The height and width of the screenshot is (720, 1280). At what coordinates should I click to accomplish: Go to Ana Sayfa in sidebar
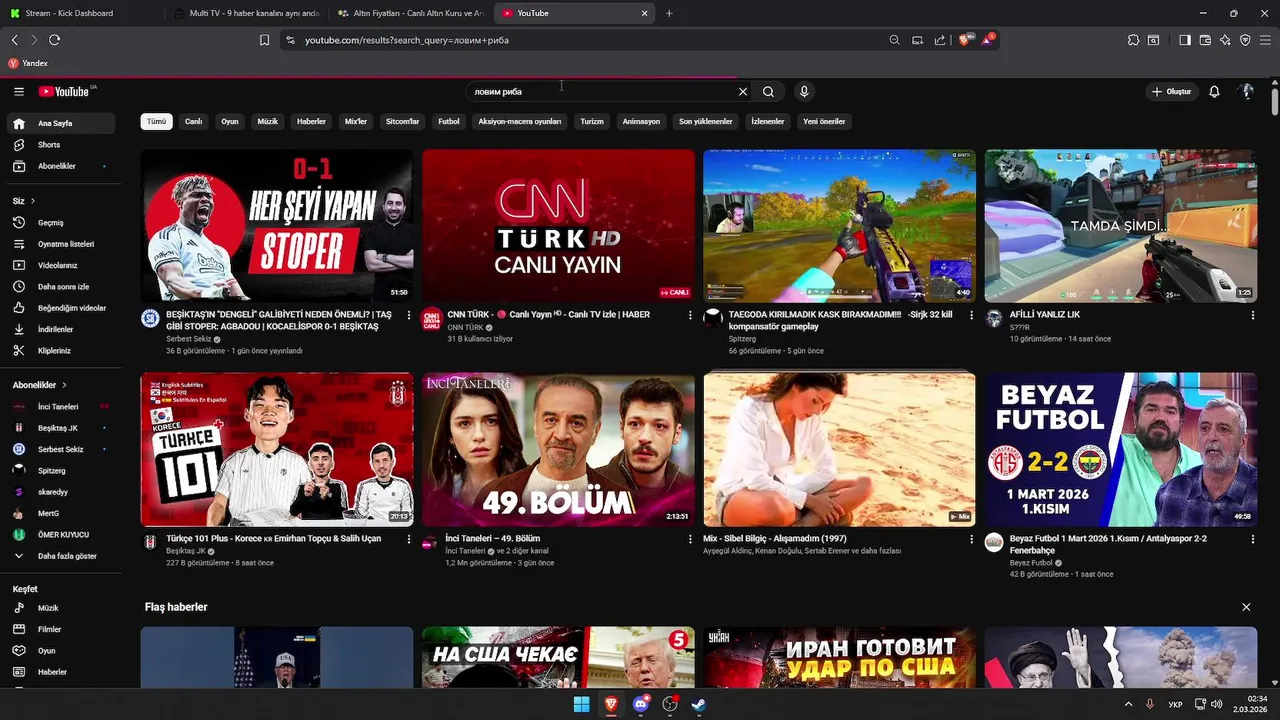(x=61, y=123)
